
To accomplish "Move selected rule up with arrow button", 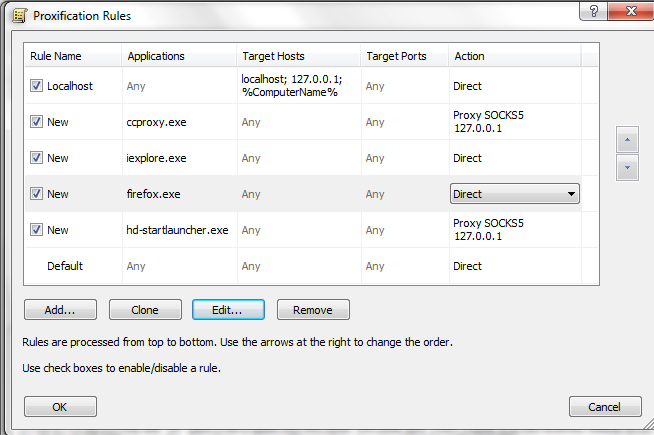I will 627,139.
